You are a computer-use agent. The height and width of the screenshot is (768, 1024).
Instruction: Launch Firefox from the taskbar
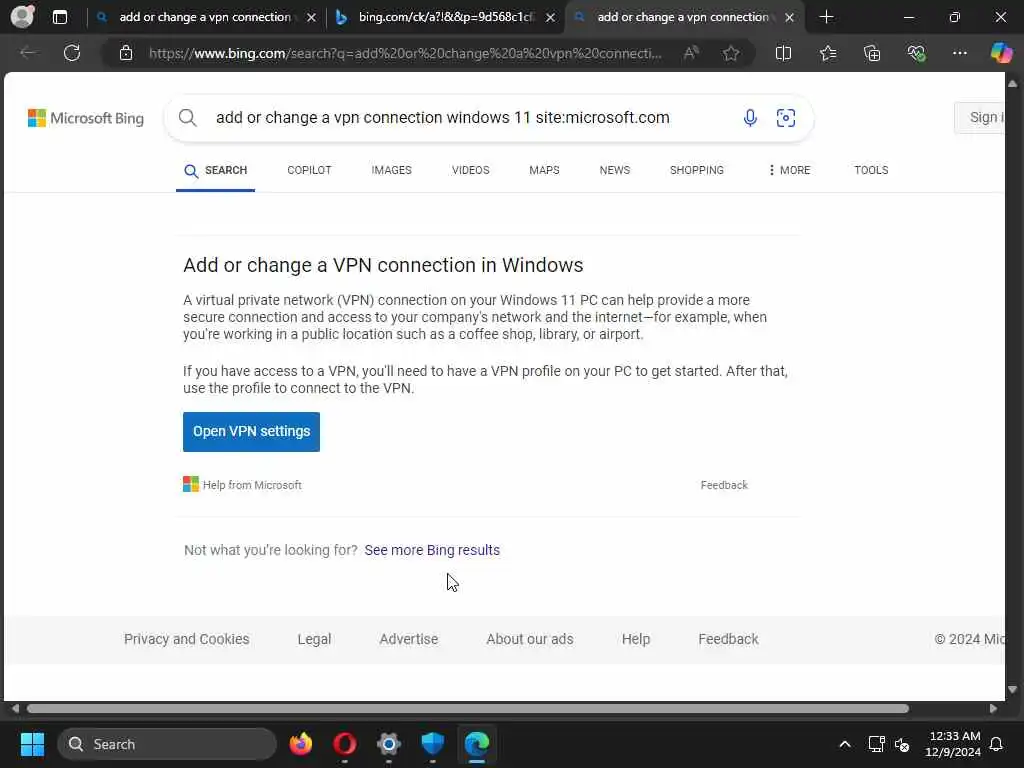coord(300,744)
